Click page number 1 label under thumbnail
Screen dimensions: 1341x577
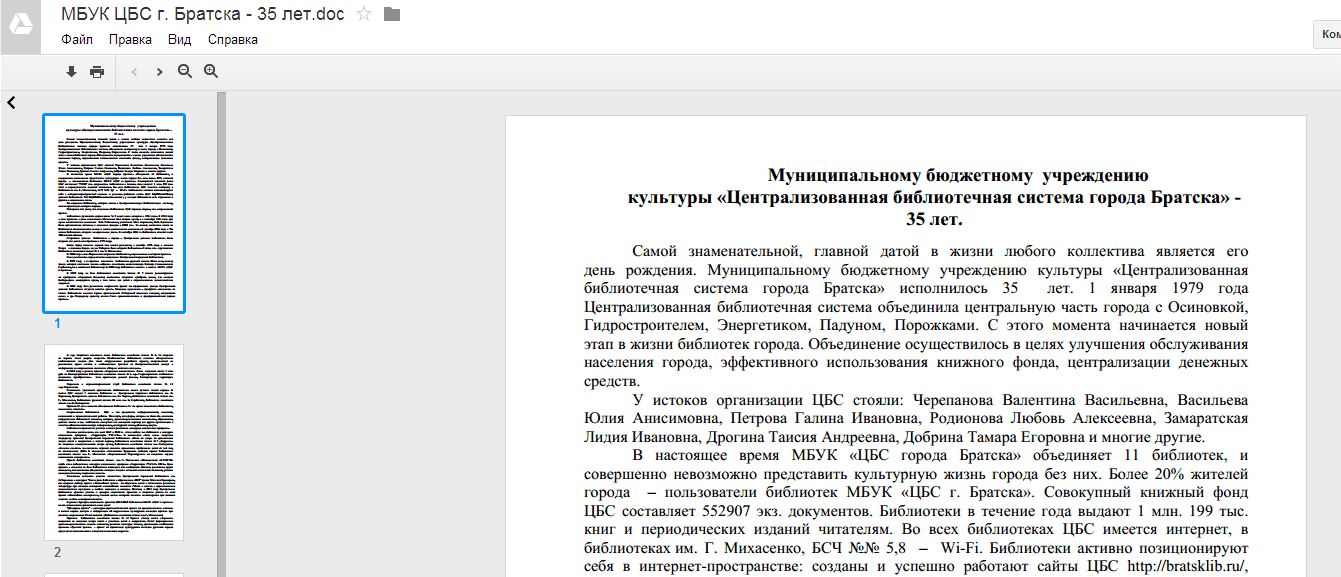click(x=57, y=324)
